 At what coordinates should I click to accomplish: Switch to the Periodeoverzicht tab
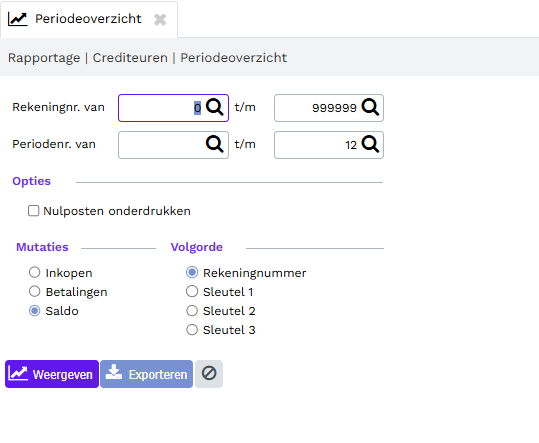(89, 19)
